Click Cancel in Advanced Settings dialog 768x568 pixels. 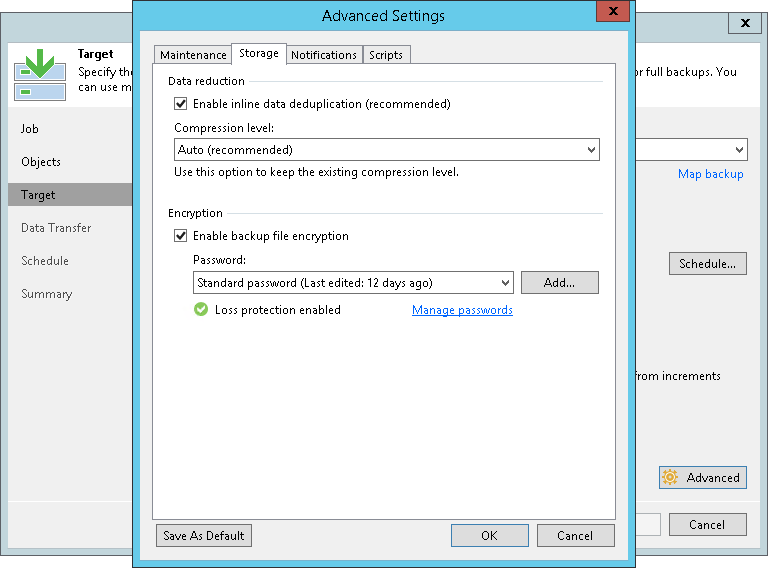(x=575, y=536)
